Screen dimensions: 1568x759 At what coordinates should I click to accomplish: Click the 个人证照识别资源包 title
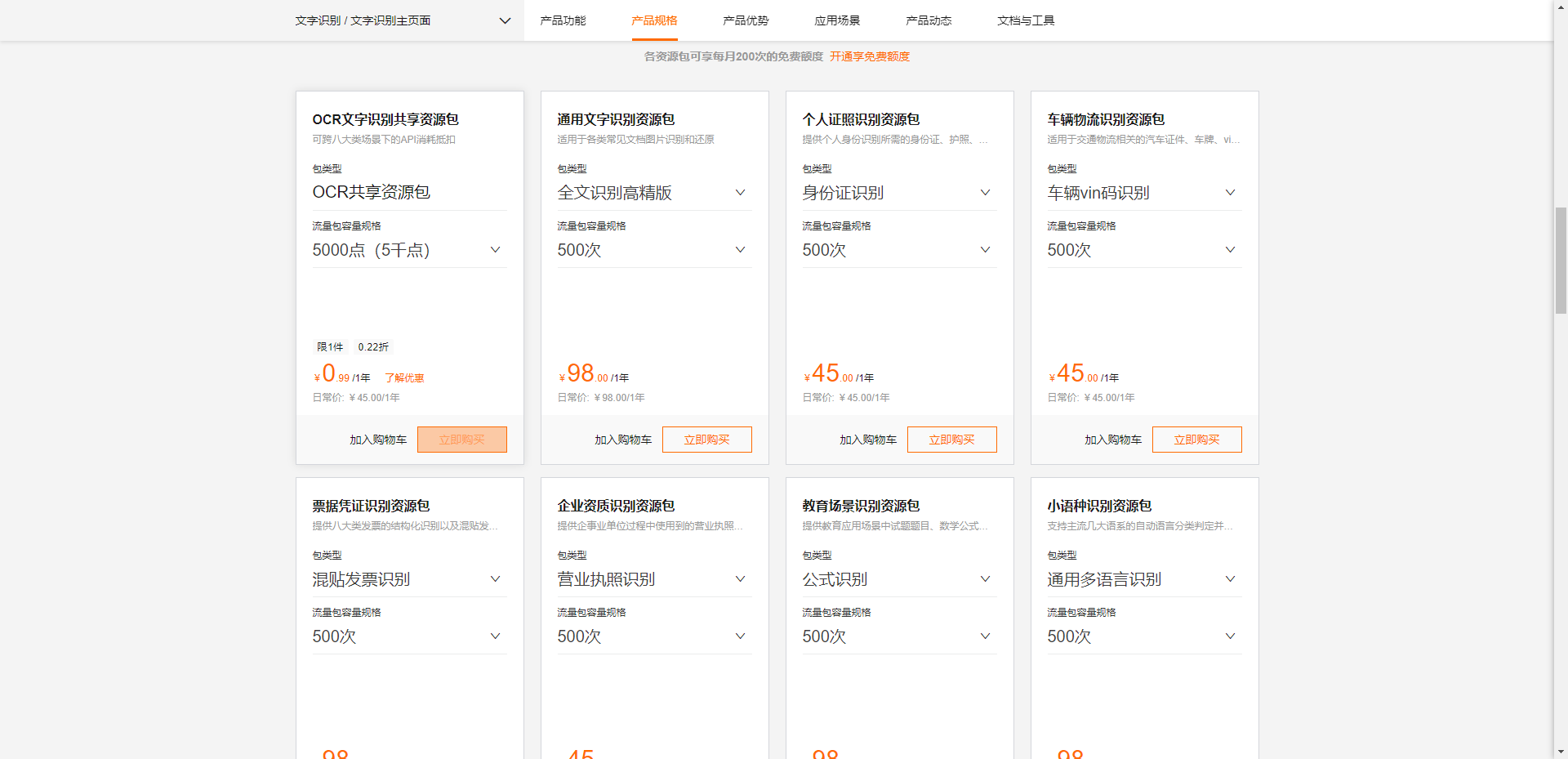point(861,119)
